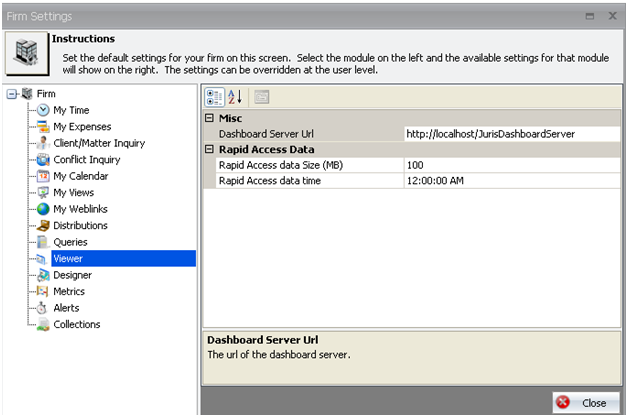Viewport: 628px width, 417px height.
Task: Open Property Pages toolbar button
Action: pyautogui.click(x=262, y=97)
